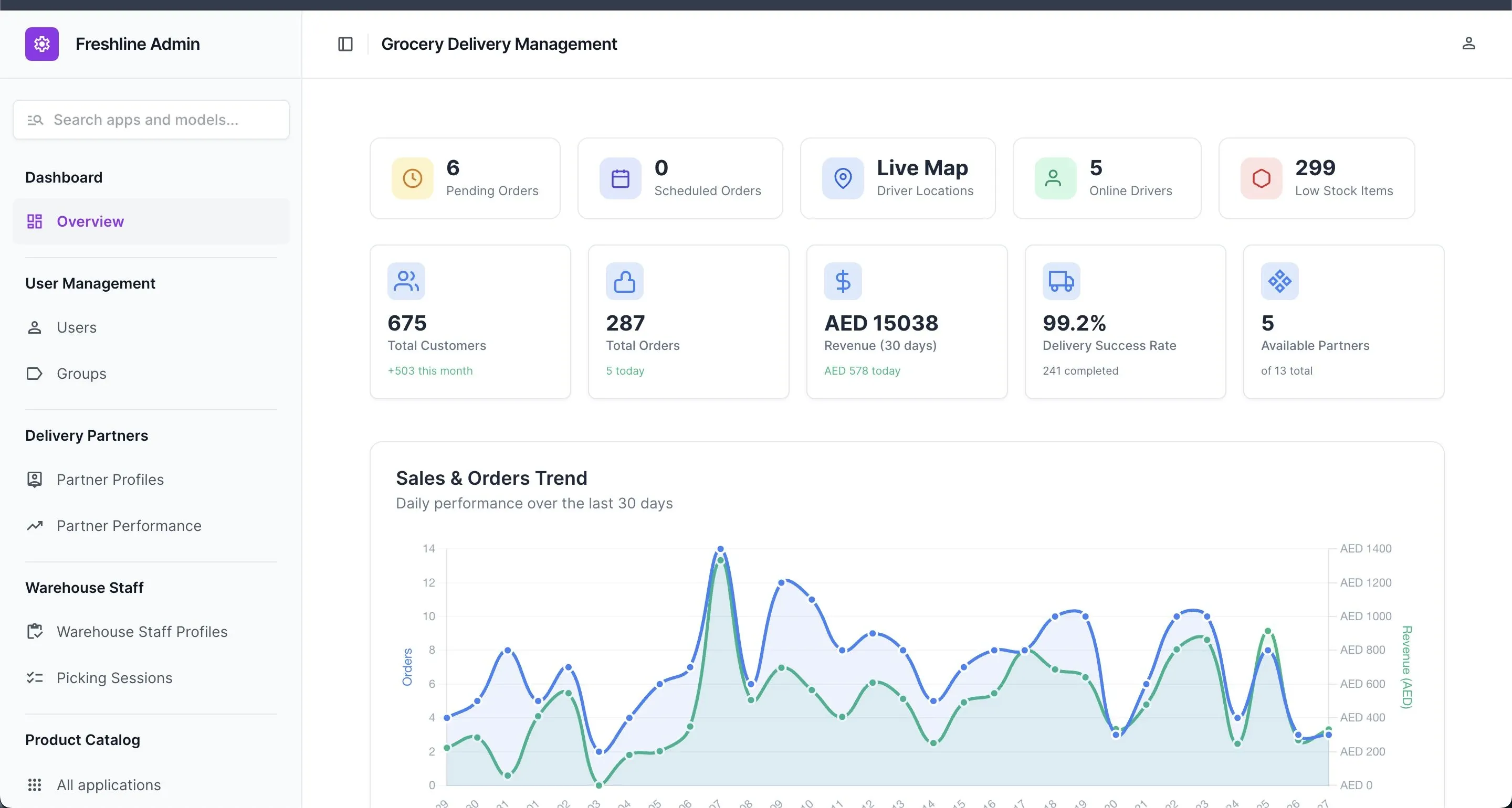The image size is (1512, 808).
Task: Click the '241 completed' text
Action: point(1080,371)
